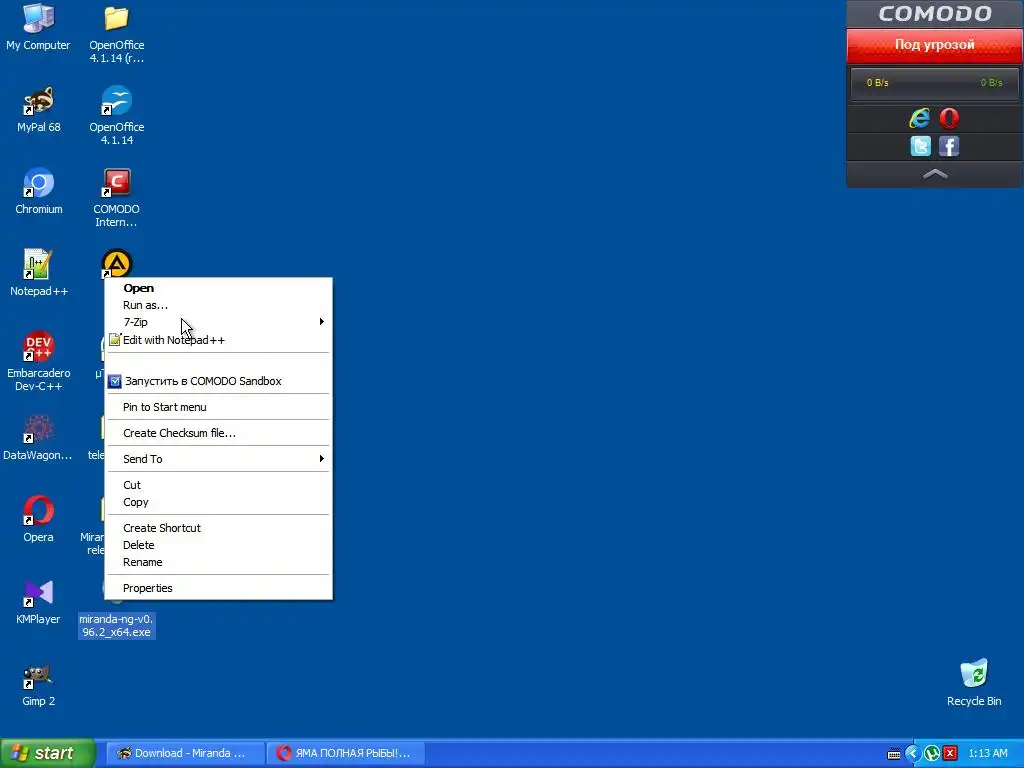Image resolution: width=1024 pixels, height=768 pixels.
Task: Choose Pin to Start menu
Action: [219, 407]
